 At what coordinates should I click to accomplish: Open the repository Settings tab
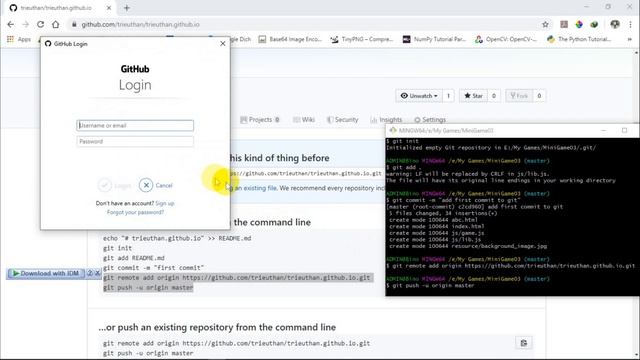coord(430,120)
